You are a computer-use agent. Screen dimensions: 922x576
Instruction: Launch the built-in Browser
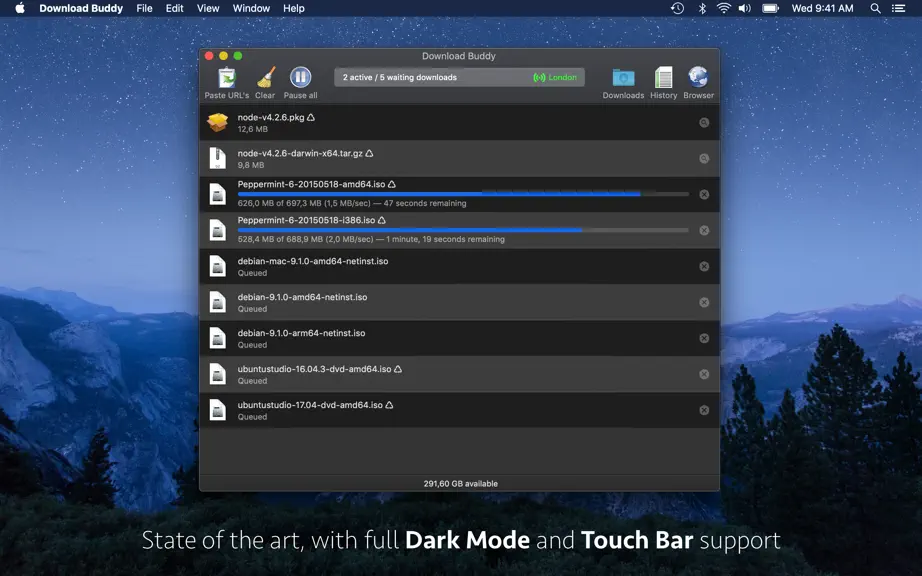tap(699, 83)
